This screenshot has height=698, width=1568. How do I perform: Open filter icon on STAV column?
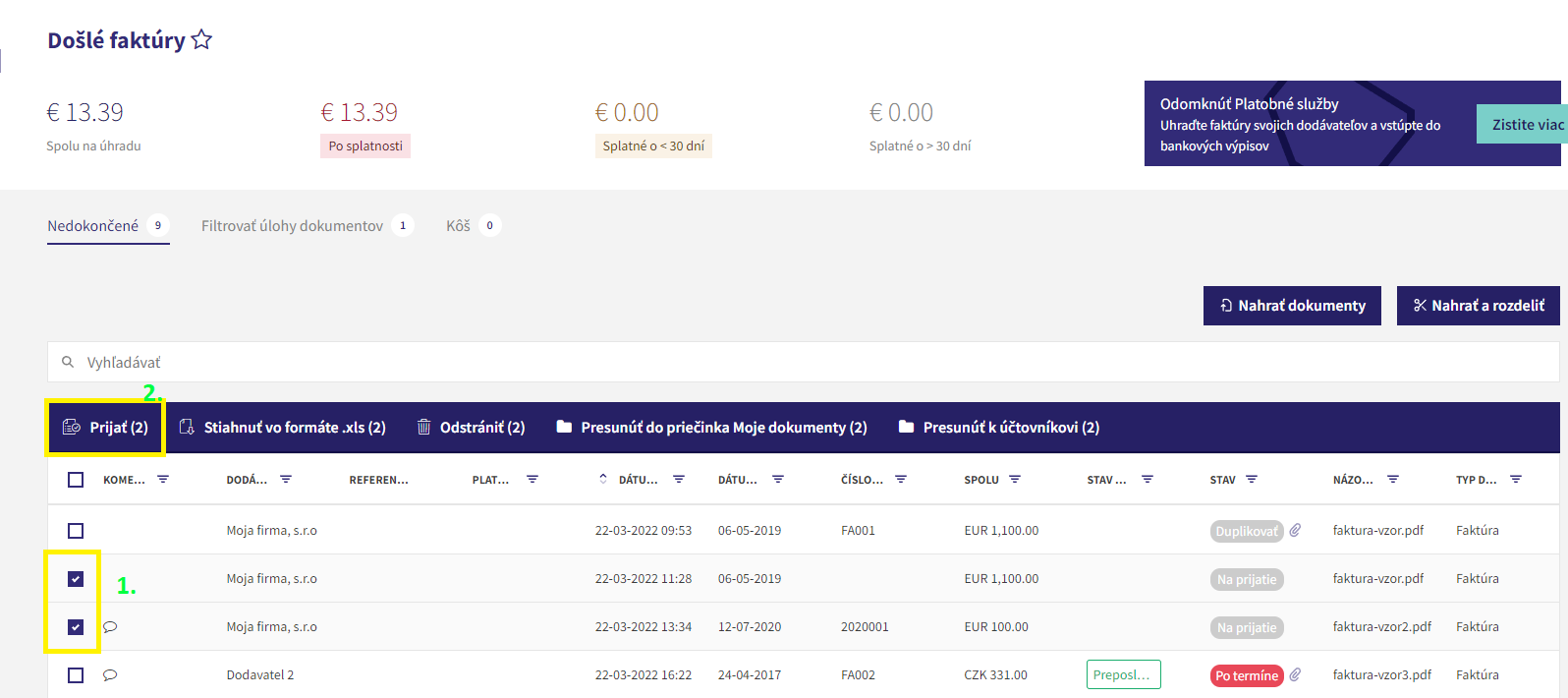[x=1252, y=479]
